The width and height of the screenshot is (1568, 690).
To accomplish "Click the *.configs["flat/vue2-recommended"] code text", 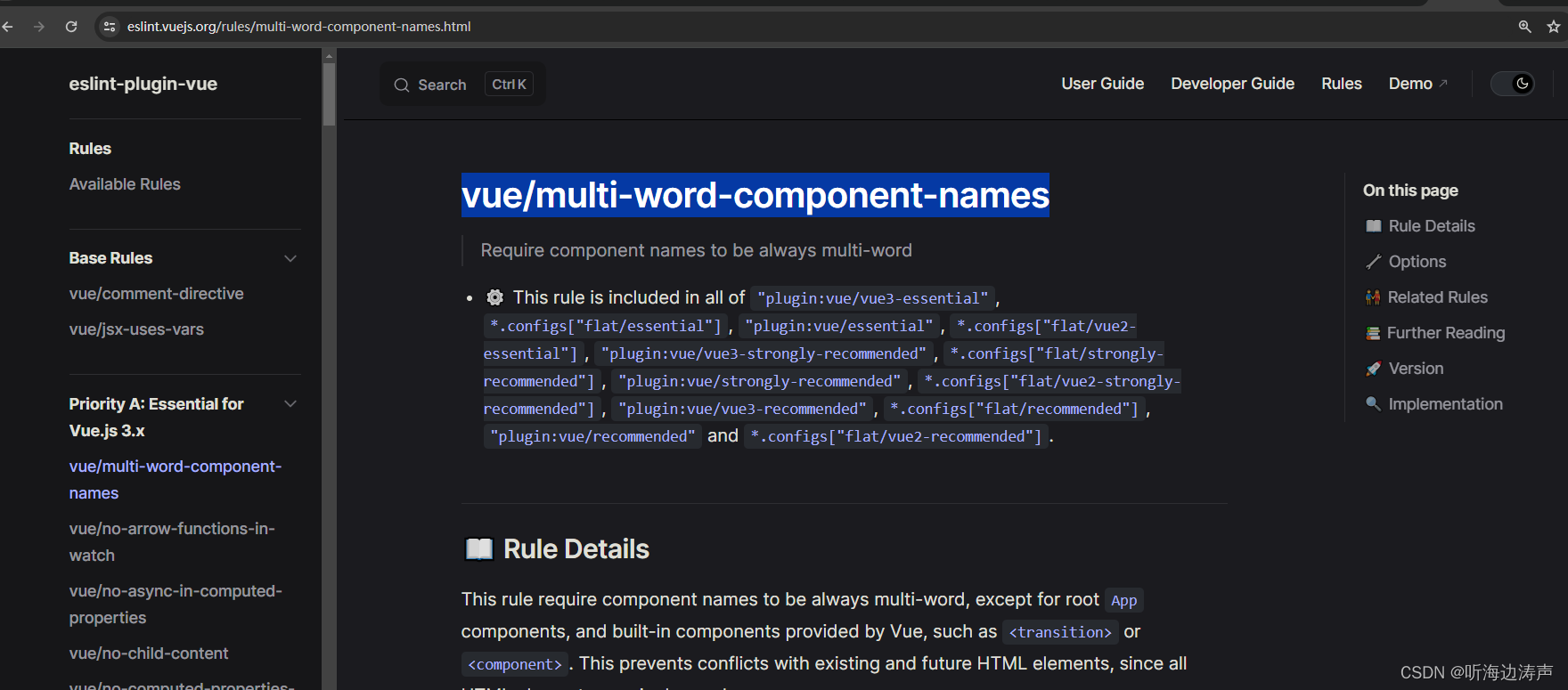I will pos(896,436).
